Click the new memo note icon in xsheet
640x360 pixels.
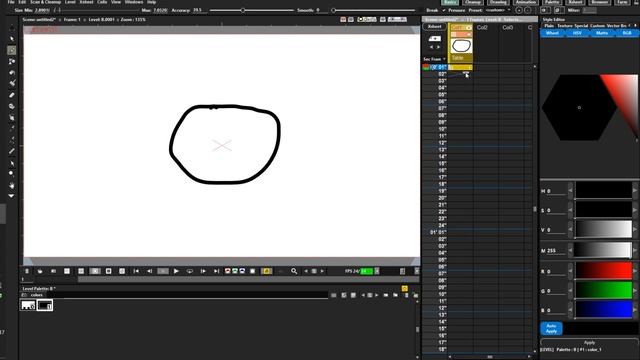click(434, 39)
